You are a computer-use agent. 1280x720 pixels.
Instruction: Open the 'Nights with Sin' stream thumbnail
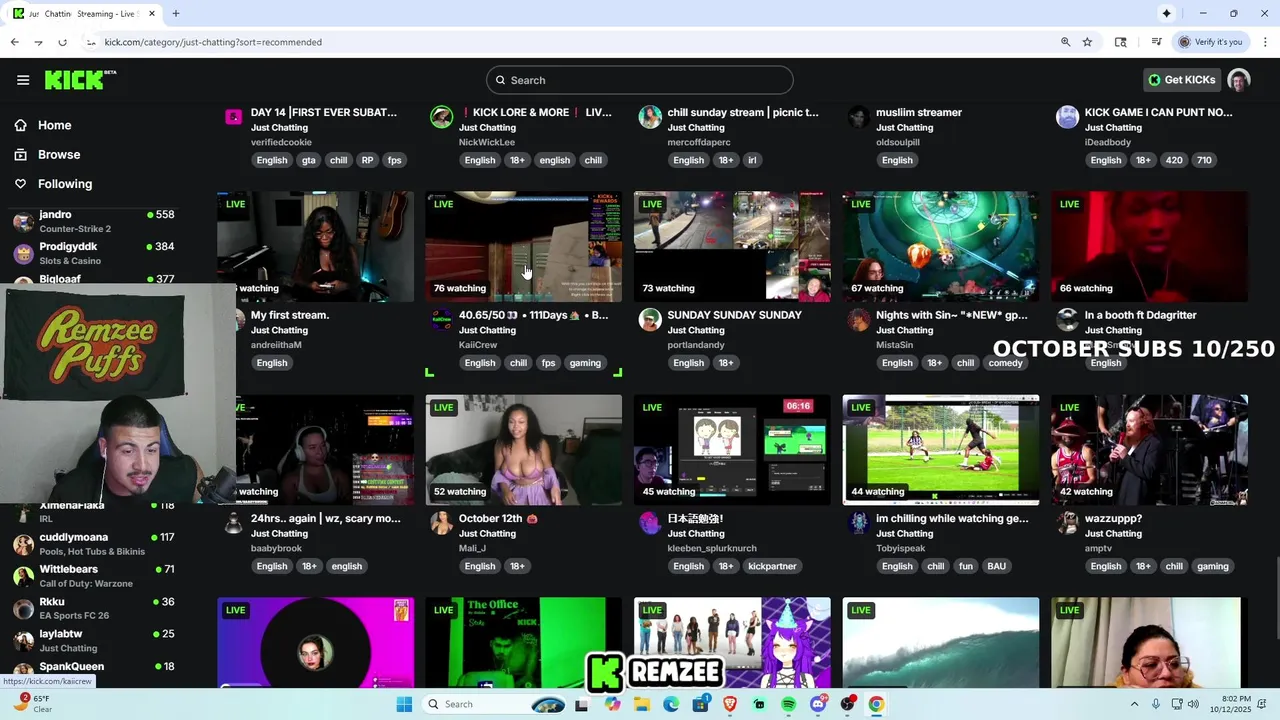point(941,247)
